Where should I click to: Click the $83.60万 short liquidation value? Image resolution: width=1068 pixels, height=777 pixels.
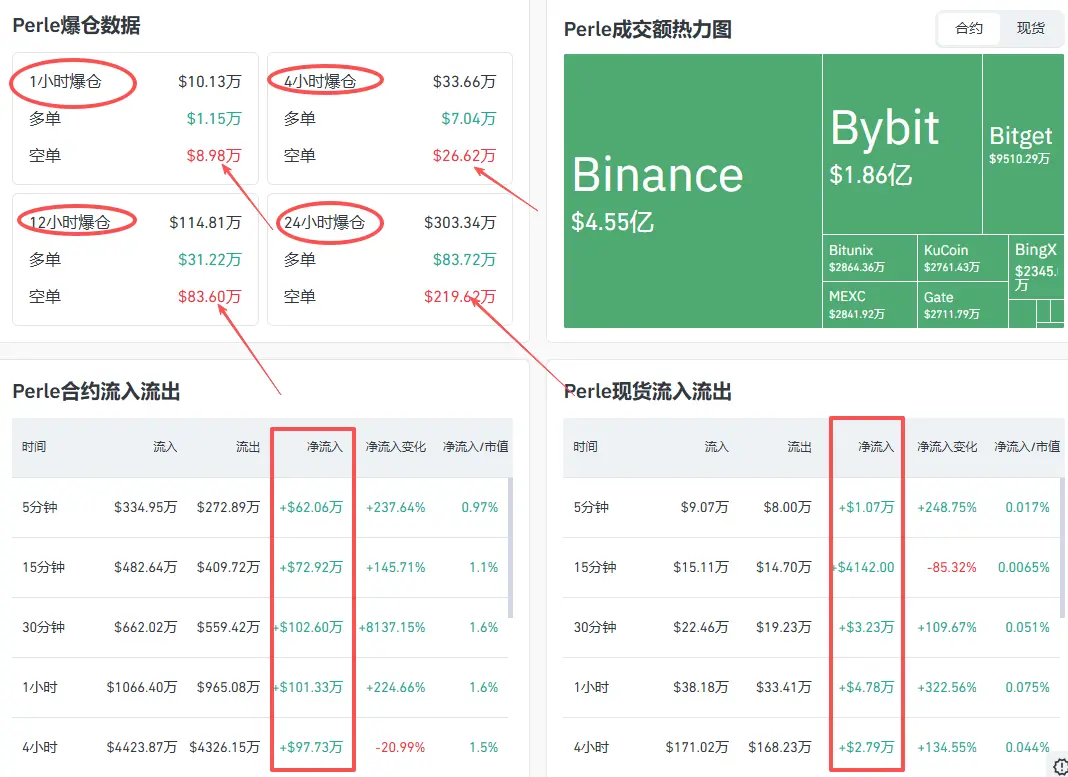coord(210,297)
